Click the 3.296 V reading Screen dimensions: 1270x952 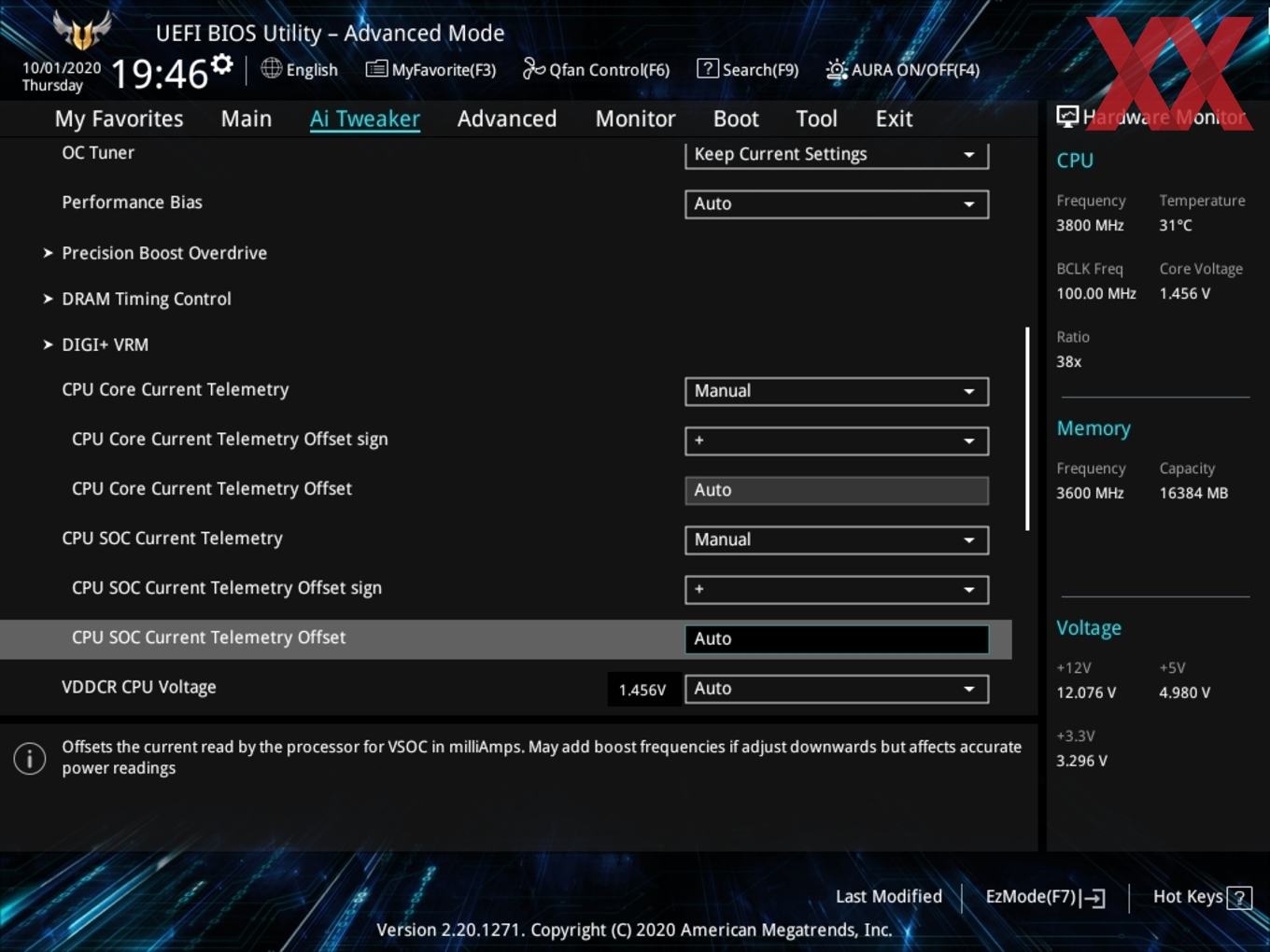pyautogui.click(x=1081, y=761)
